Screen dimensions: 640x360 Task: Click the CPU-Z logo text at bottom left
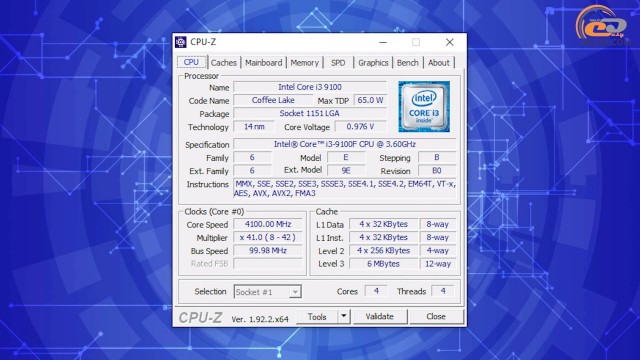coord(200,318)
